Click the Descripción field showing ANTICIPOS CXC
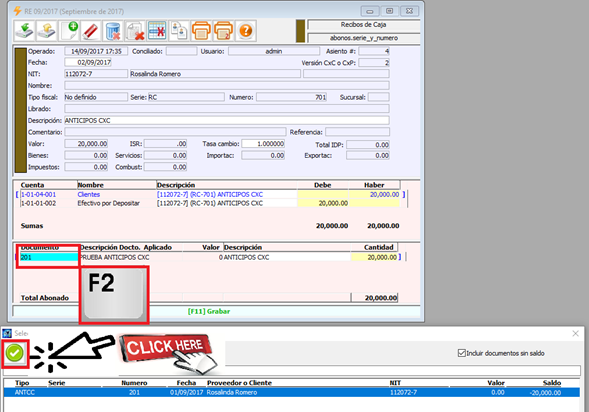The image size is (589, 412). (227, 121)
